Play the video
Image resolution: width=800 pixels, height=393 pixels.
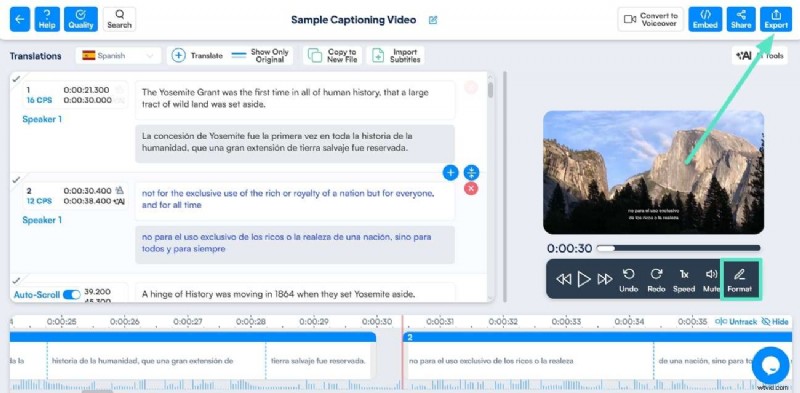(x=584, y=279)
